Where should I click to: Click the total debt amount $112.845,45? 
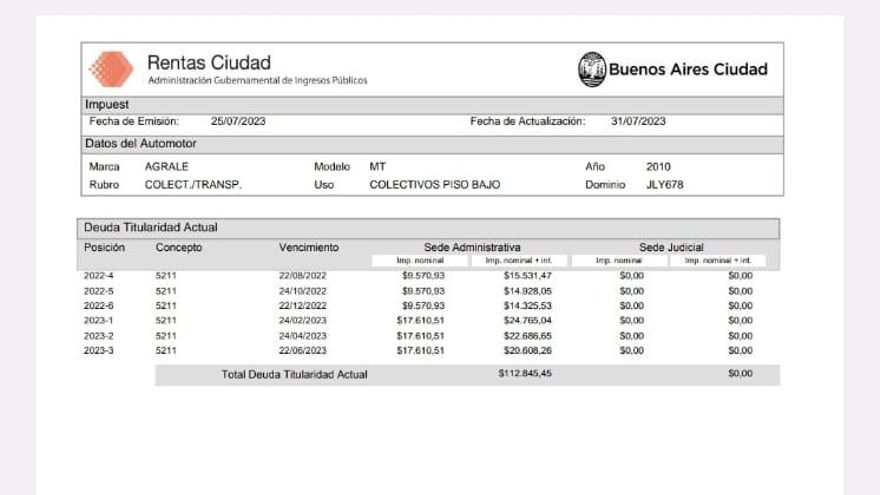525,374
